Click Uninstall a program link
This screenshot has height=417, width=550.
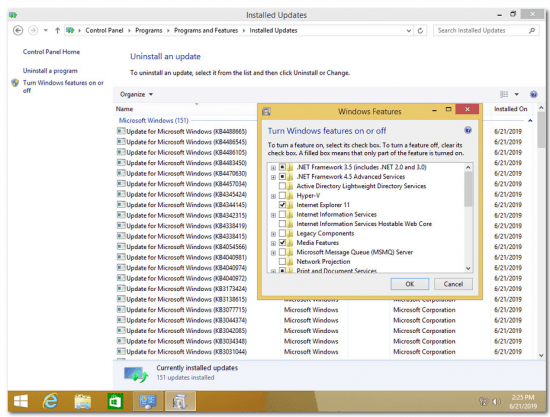[50, 71]
